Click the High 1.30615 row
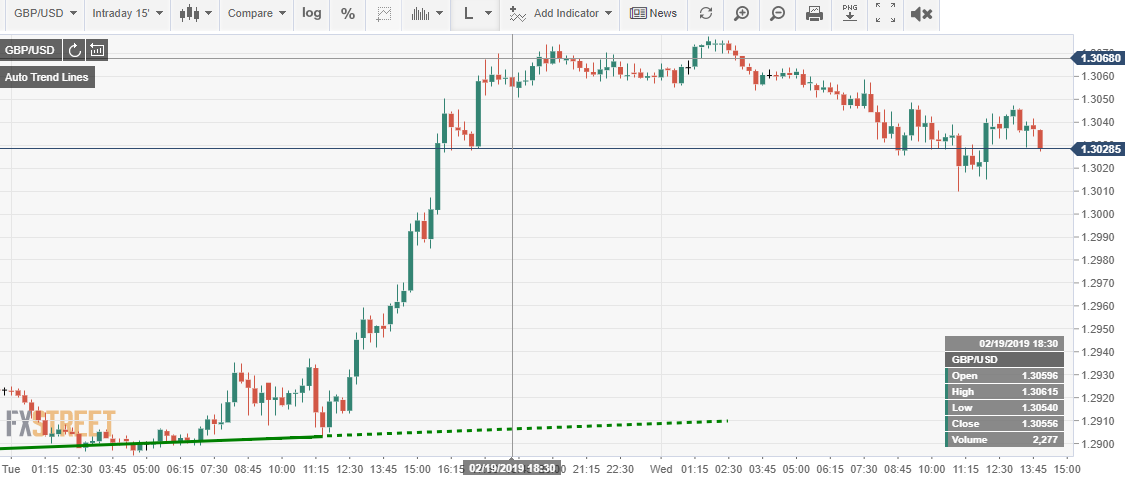This screenshot has width=1131, height=482. (1004, 392)
